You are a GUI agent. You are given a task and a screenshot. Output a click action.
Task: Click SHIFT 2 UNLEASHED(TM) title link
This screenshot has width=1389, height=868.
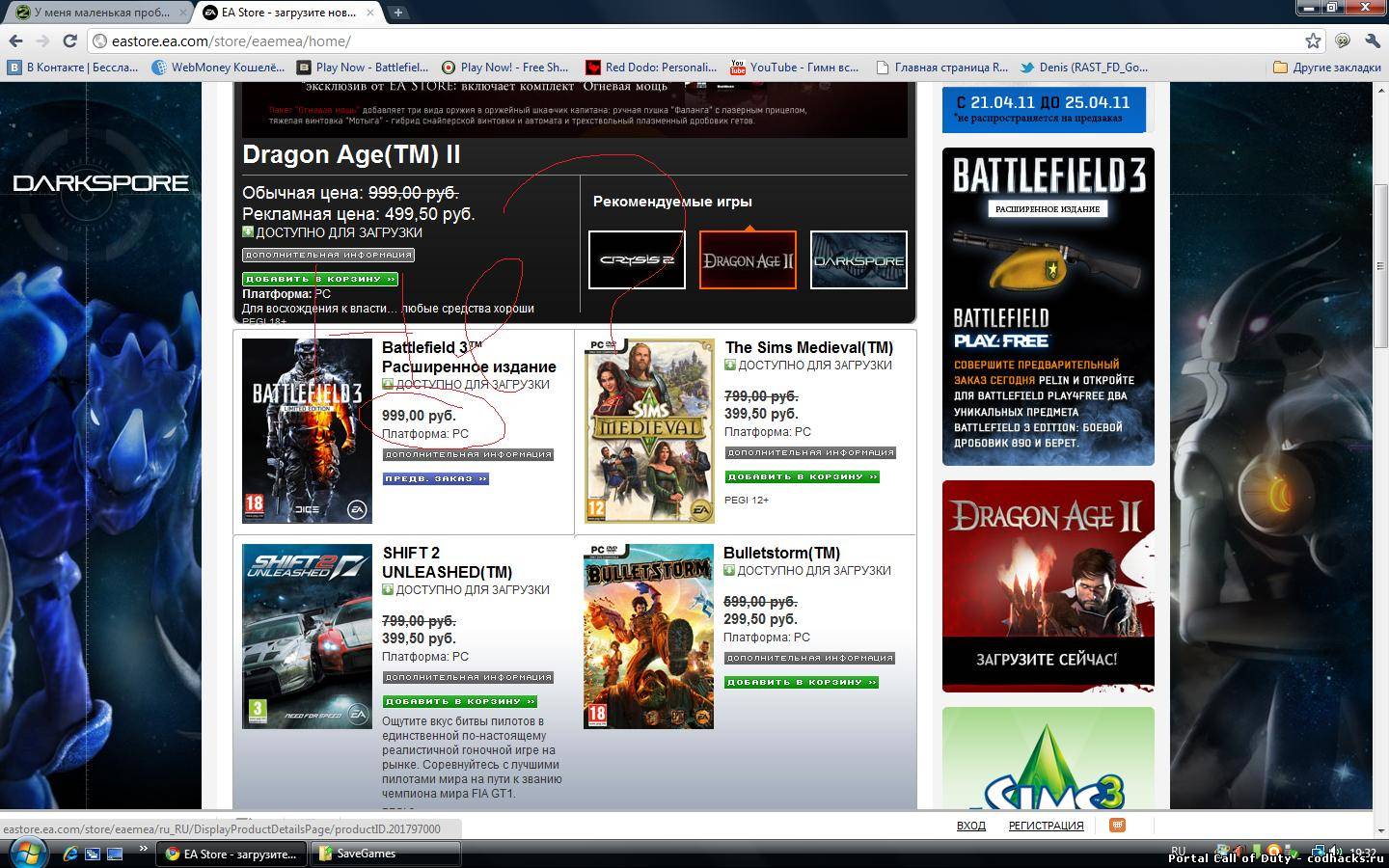click(448, 562)
